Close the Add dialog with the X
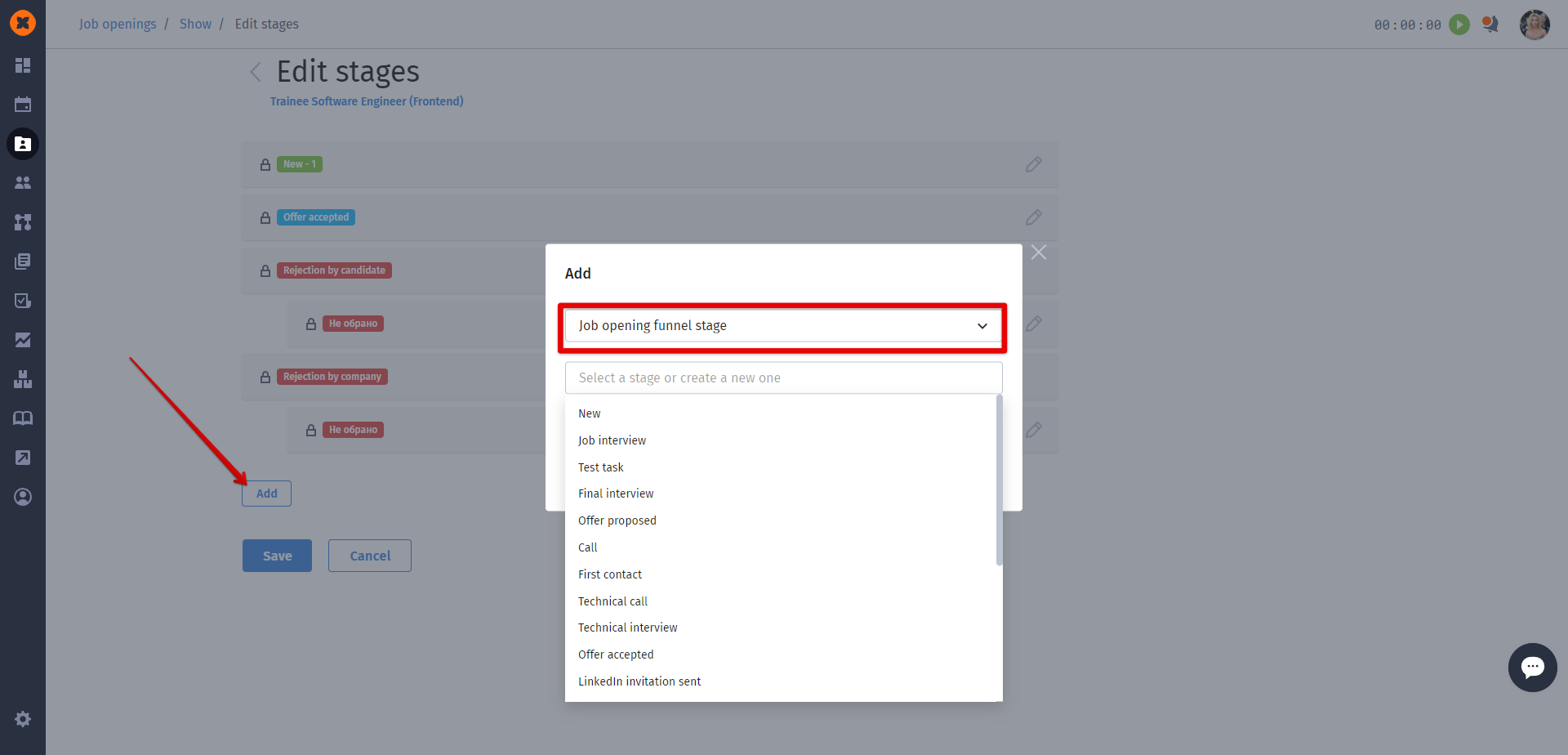This screenshot has width=1568, height=755. 1039,252
